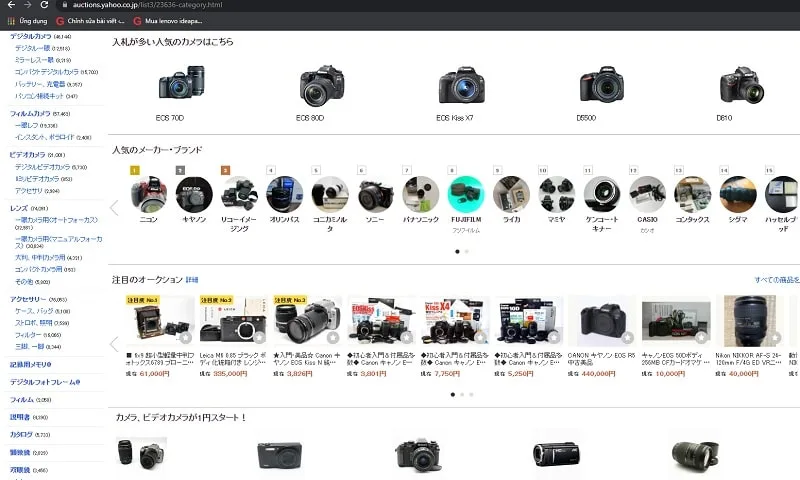The width and height of the screenshot is (800, 480).
Task: Pick the パナソニック brand icon
Action: point(421,194)
